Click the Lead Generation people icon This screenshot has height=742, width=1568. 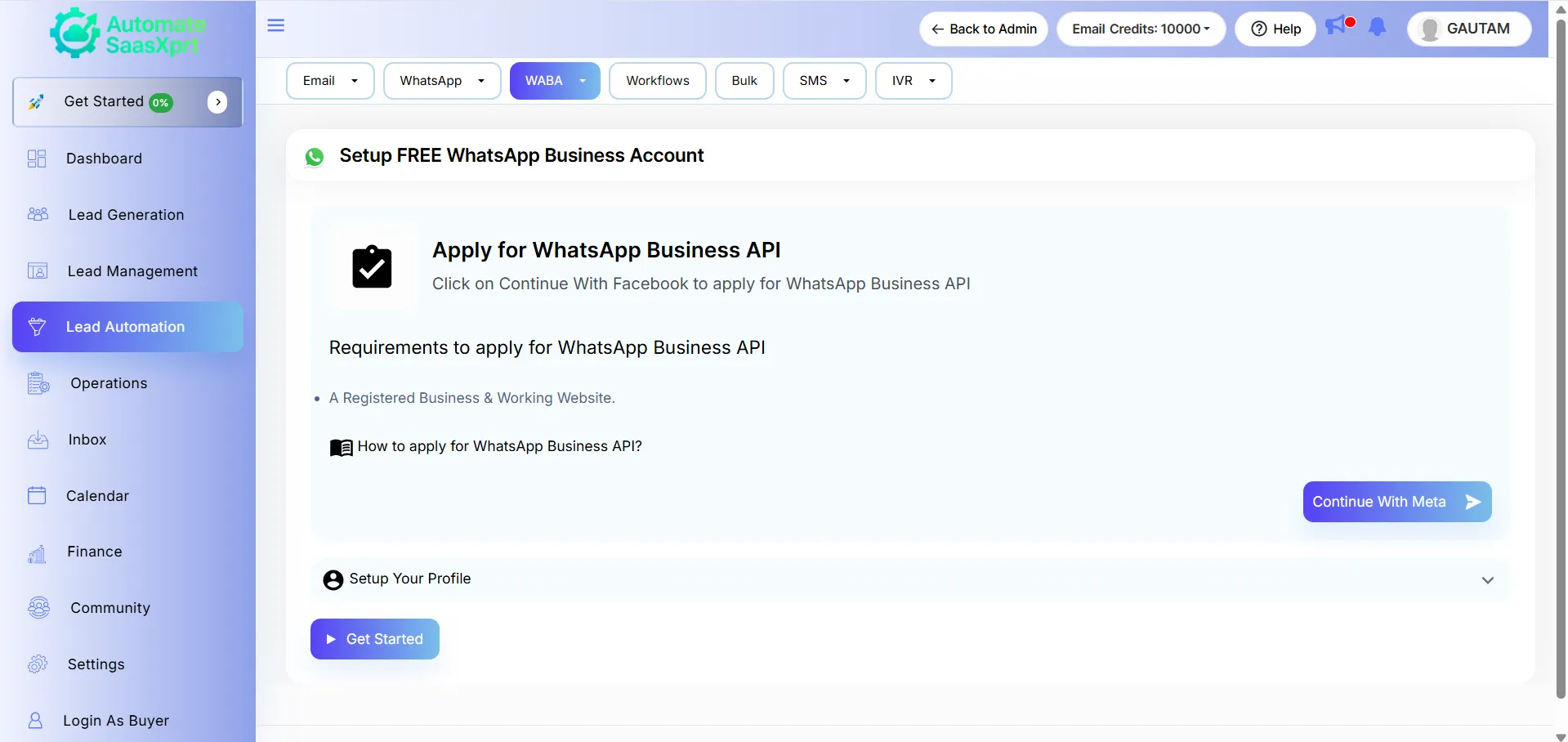38,215
